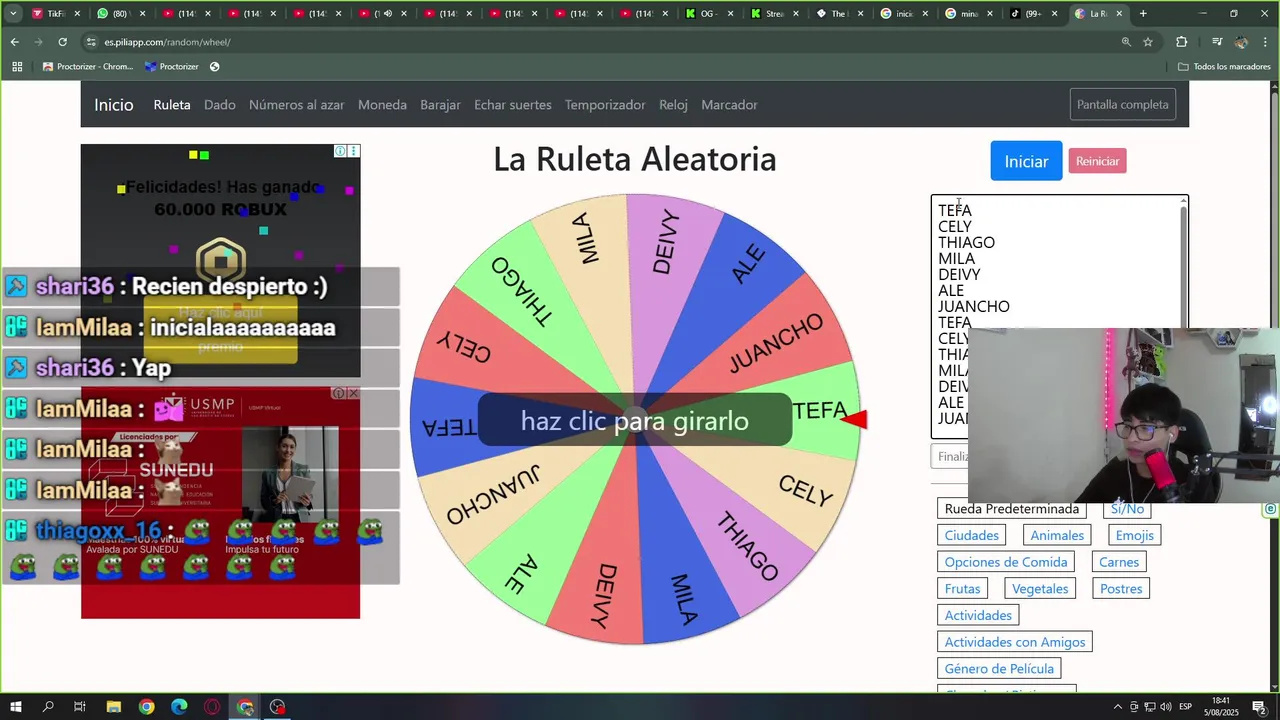The width and height of the screenshot is (1280, 720).
Task: Show hidden system tray icons
Action: 1118,707
